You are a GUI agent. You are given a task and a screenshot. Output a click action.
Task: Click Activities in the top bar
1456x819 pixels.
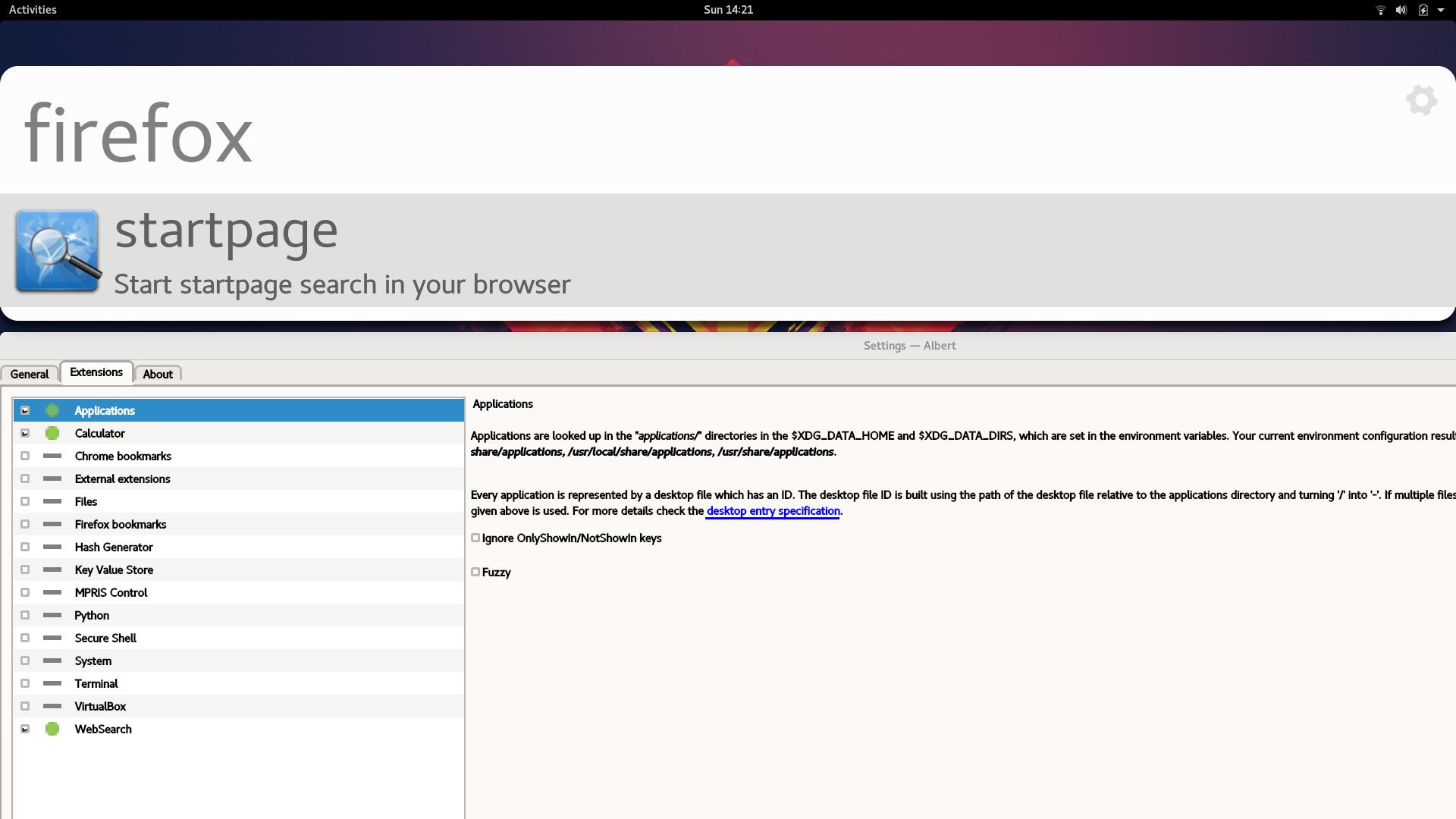pos(33,10)
